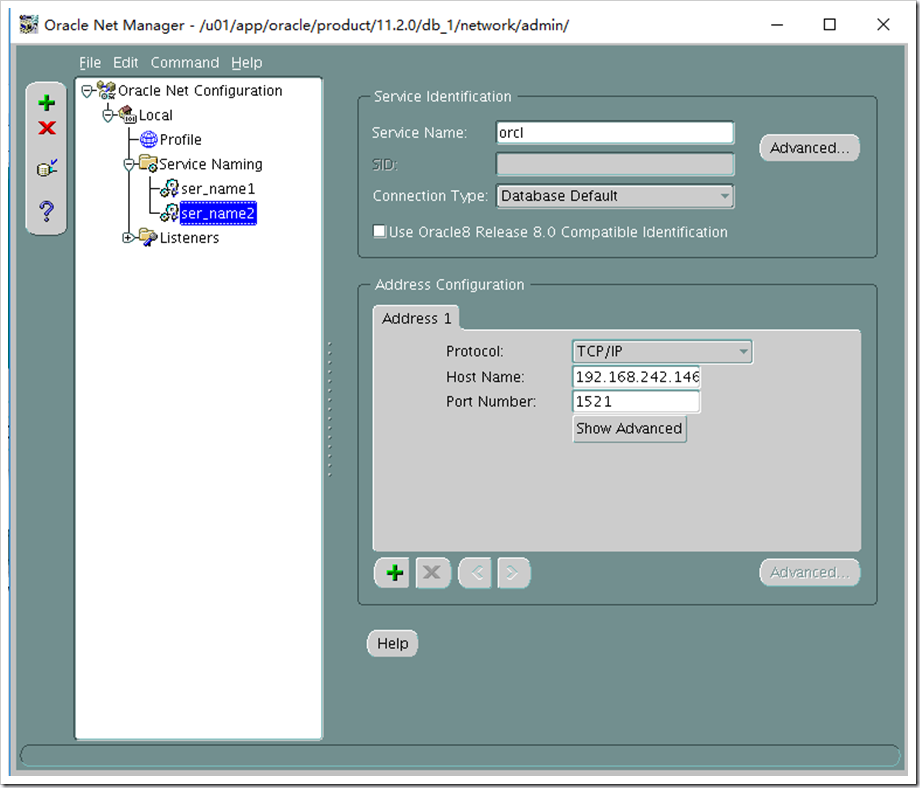Click the Oracle Net Configuration root icon
The height and width of the screenshot is (788, 920).
coord(106,90)
